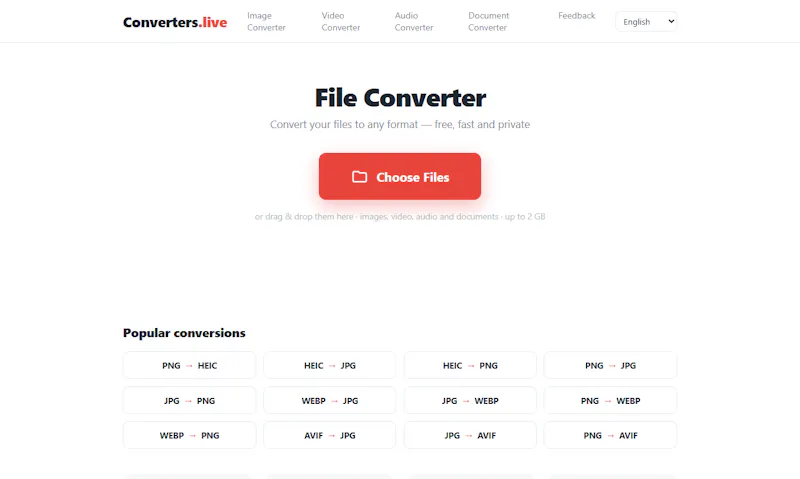Click the Choose Files button
This screenshot has height=479, width=800.
point(400,177)
